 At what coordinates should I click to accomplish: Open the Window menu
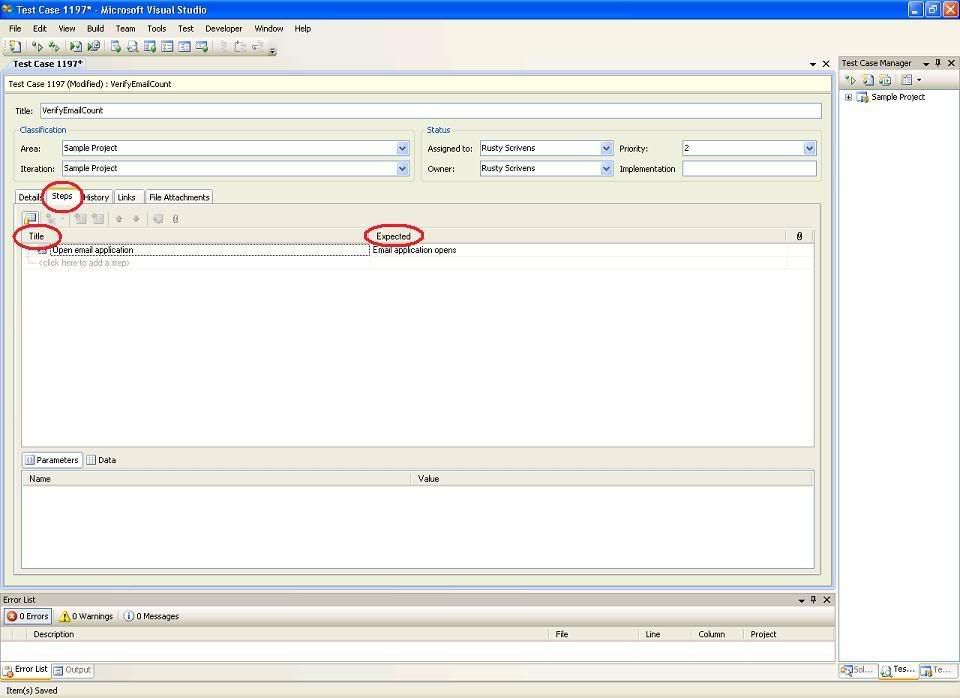click(x=268, y=29)
